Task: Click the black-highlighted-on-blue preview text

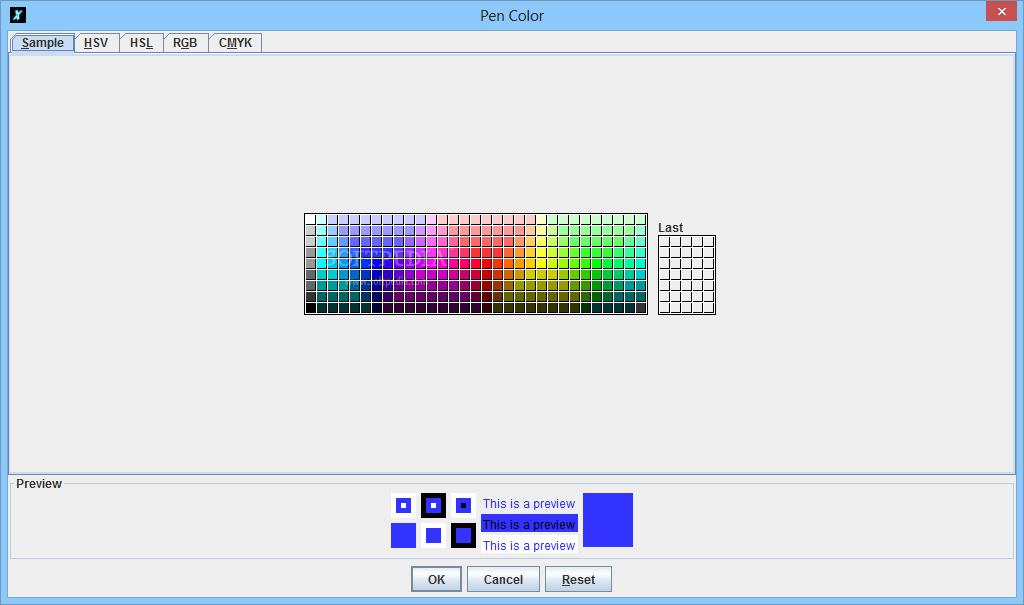Action: click(x=529, y=524)
